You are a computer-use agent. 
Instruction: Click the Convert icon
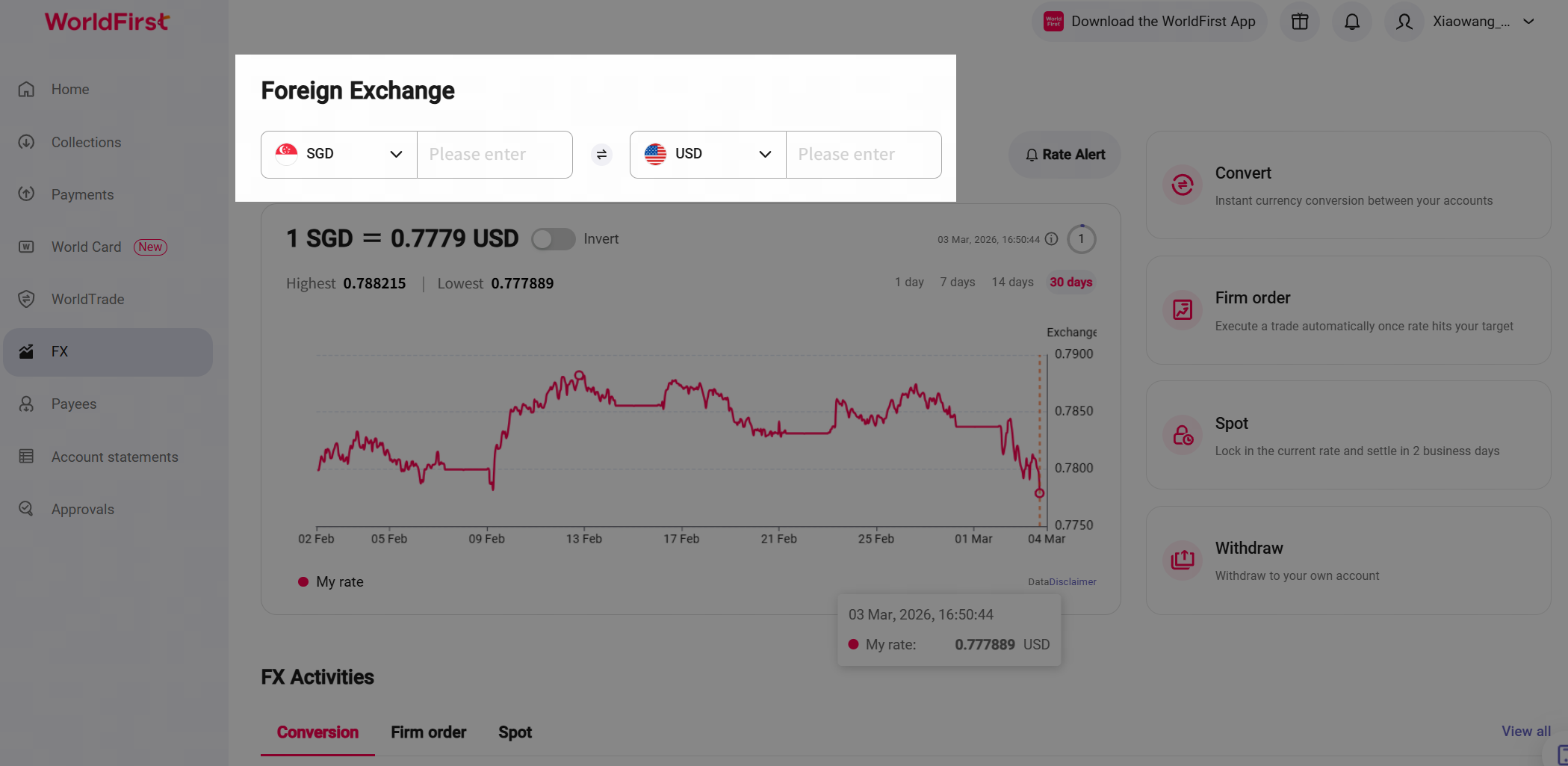pyautogui.click(x=1182, y=185)
